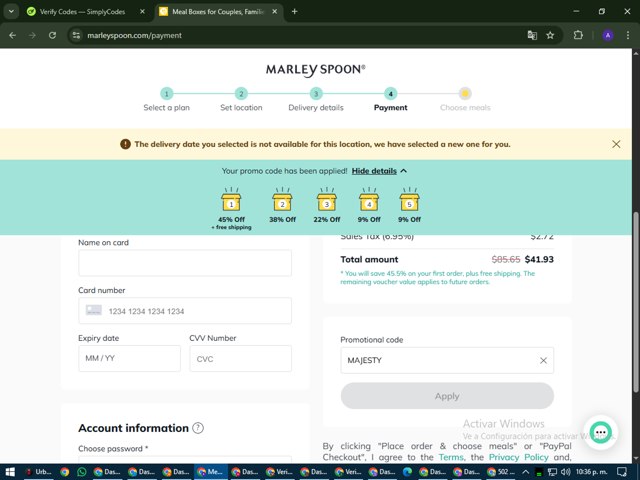Open the tab search dropdown arrow
This screenshot has height=480, width=640.
(11, 11)
